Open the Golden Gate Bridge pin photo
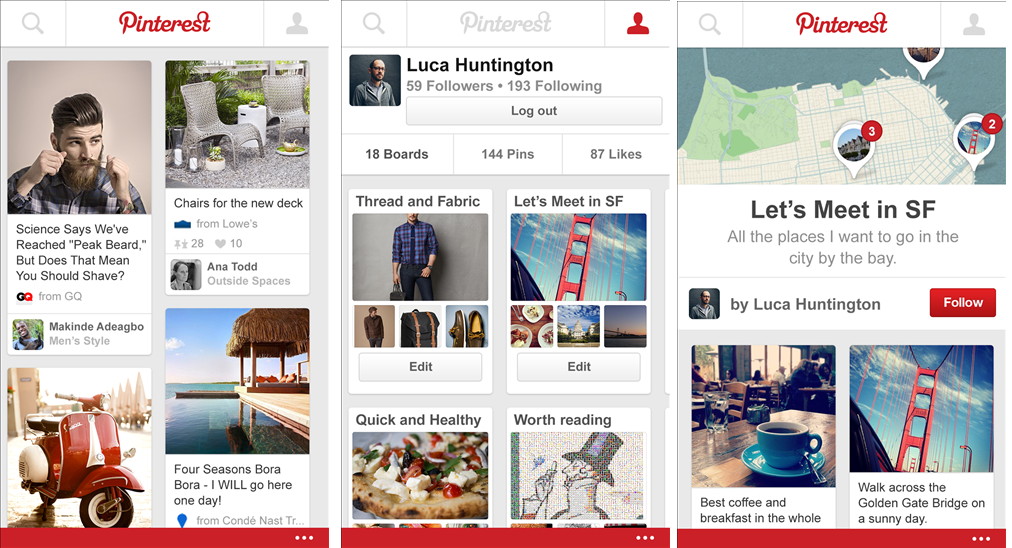Image resolution: width=1012 pixels, height=548 pixels. [921, 408]
